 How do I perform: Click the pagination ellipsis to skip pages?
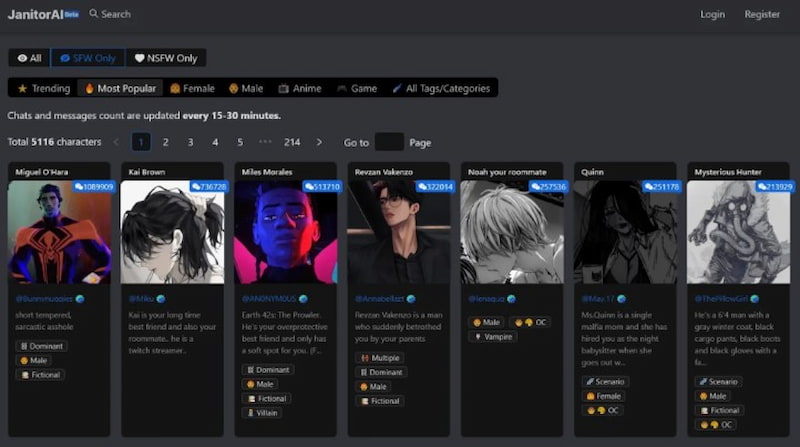[x=265, y=141]
